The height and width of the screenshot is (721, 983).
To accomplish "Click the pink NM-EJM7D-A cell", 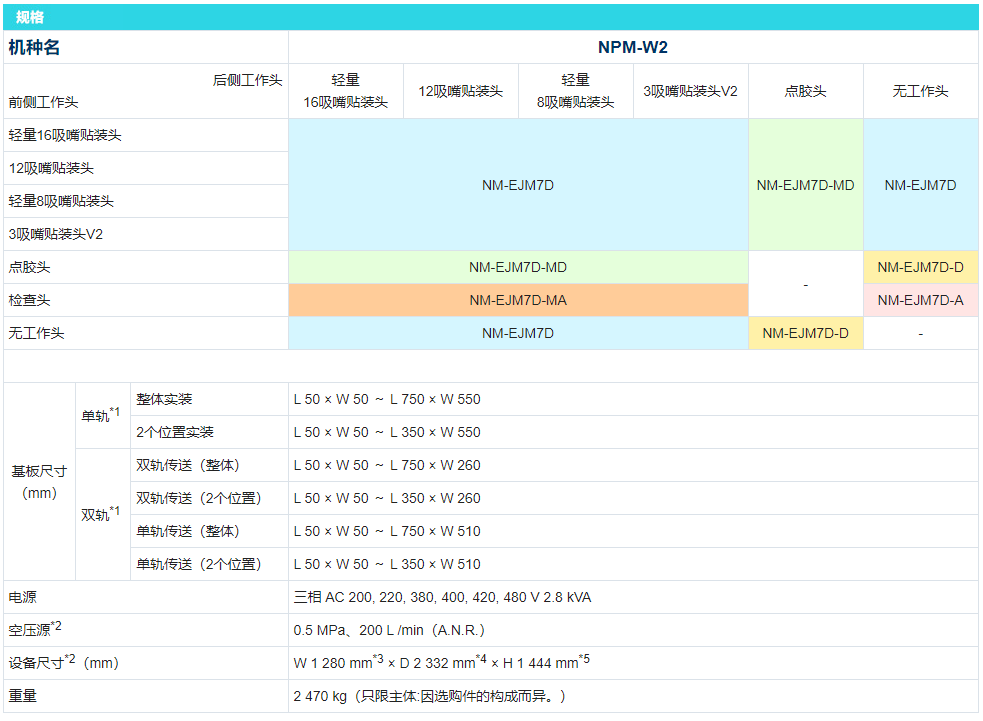I will (920, 300).
